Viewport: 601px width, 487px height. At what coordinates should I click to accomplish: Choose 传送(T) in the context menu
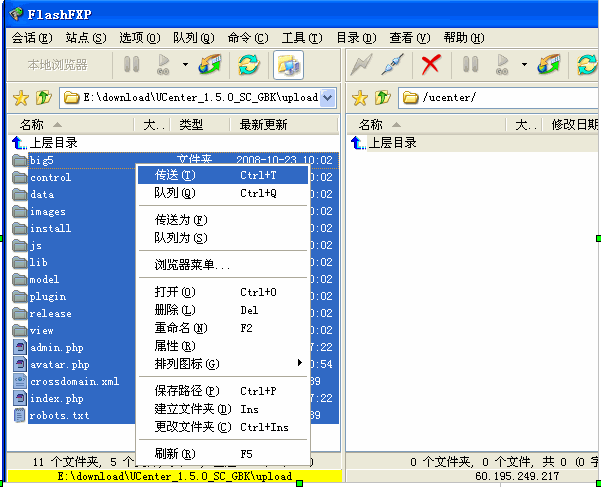223,175
